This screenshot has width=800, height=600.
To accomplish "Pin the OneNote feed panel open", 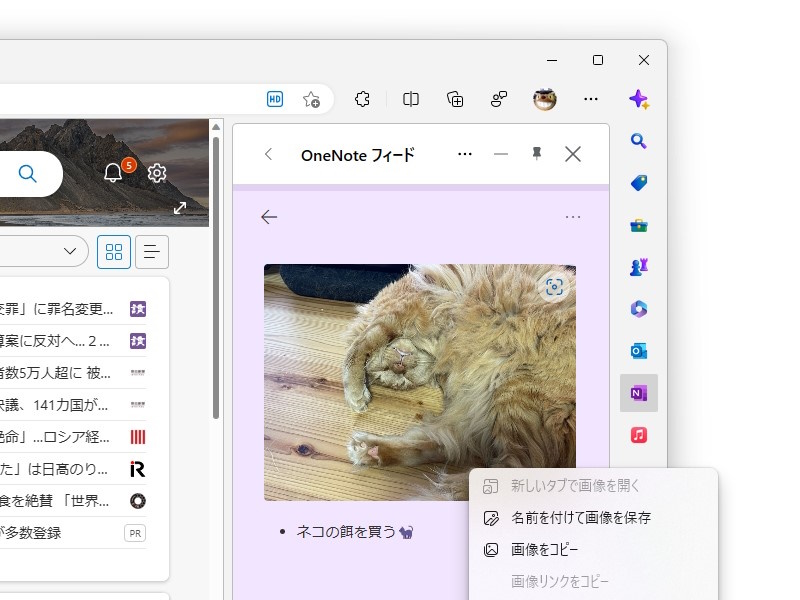I will [x=536, y=154].
